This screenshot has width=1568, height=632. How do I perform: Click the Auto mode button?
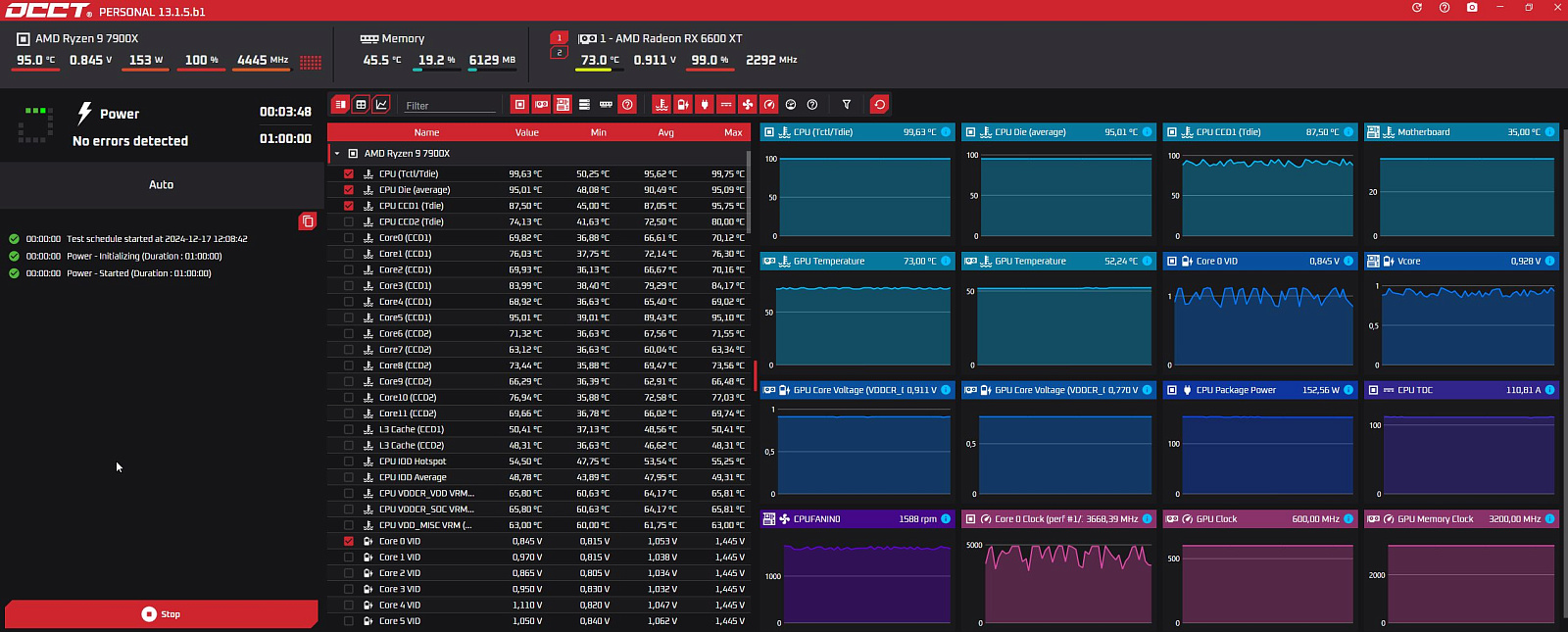[162, 184]
